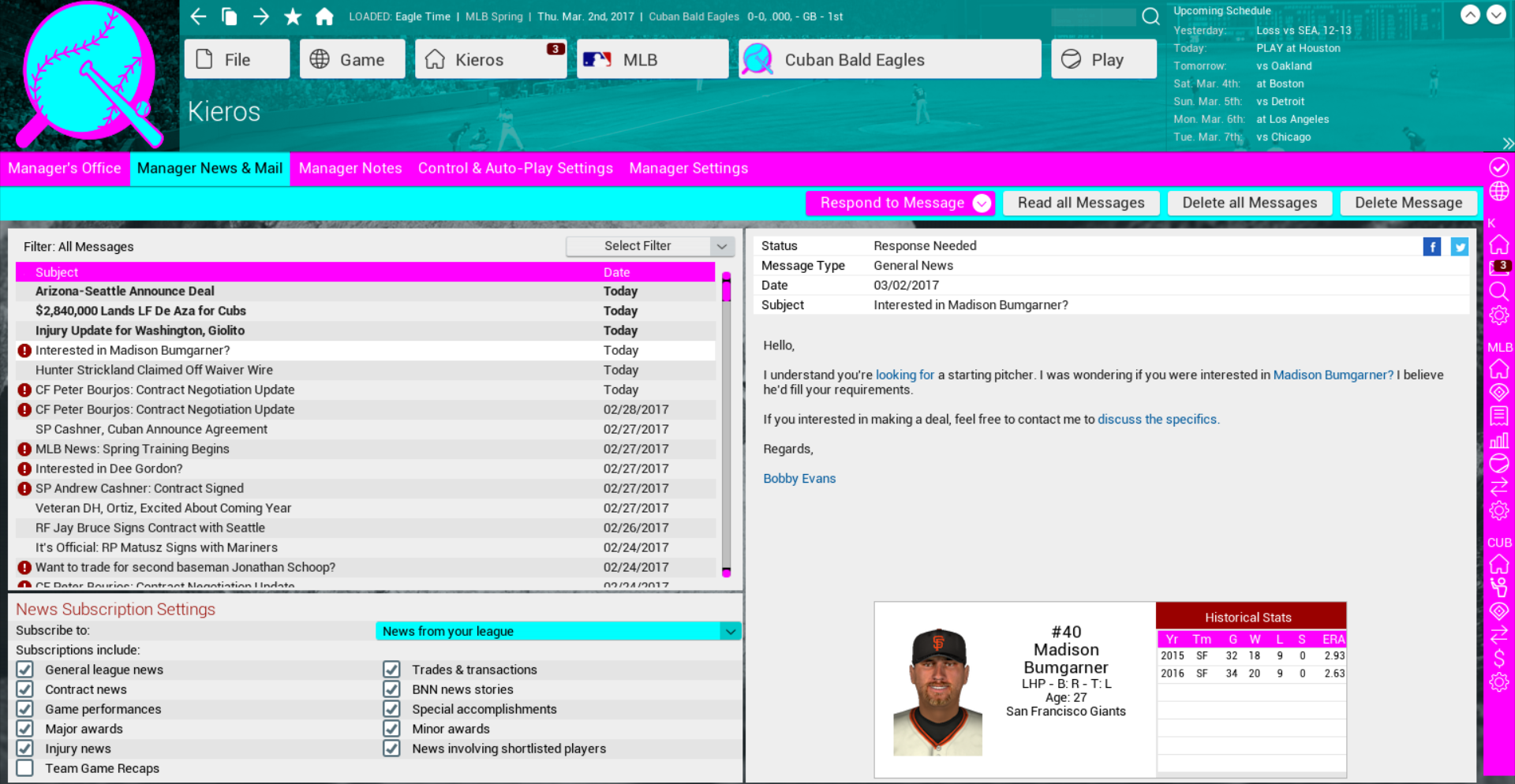Toggle General league news checkbox
The width and height of the screenshot is (1515, 784).
[25, 670]
